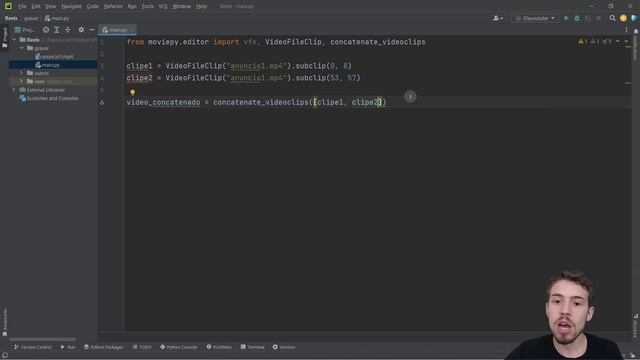The width and height of the screenshot is (640, 360).
Task: Open the Notifications bell panel
Action: click(636, 31)
